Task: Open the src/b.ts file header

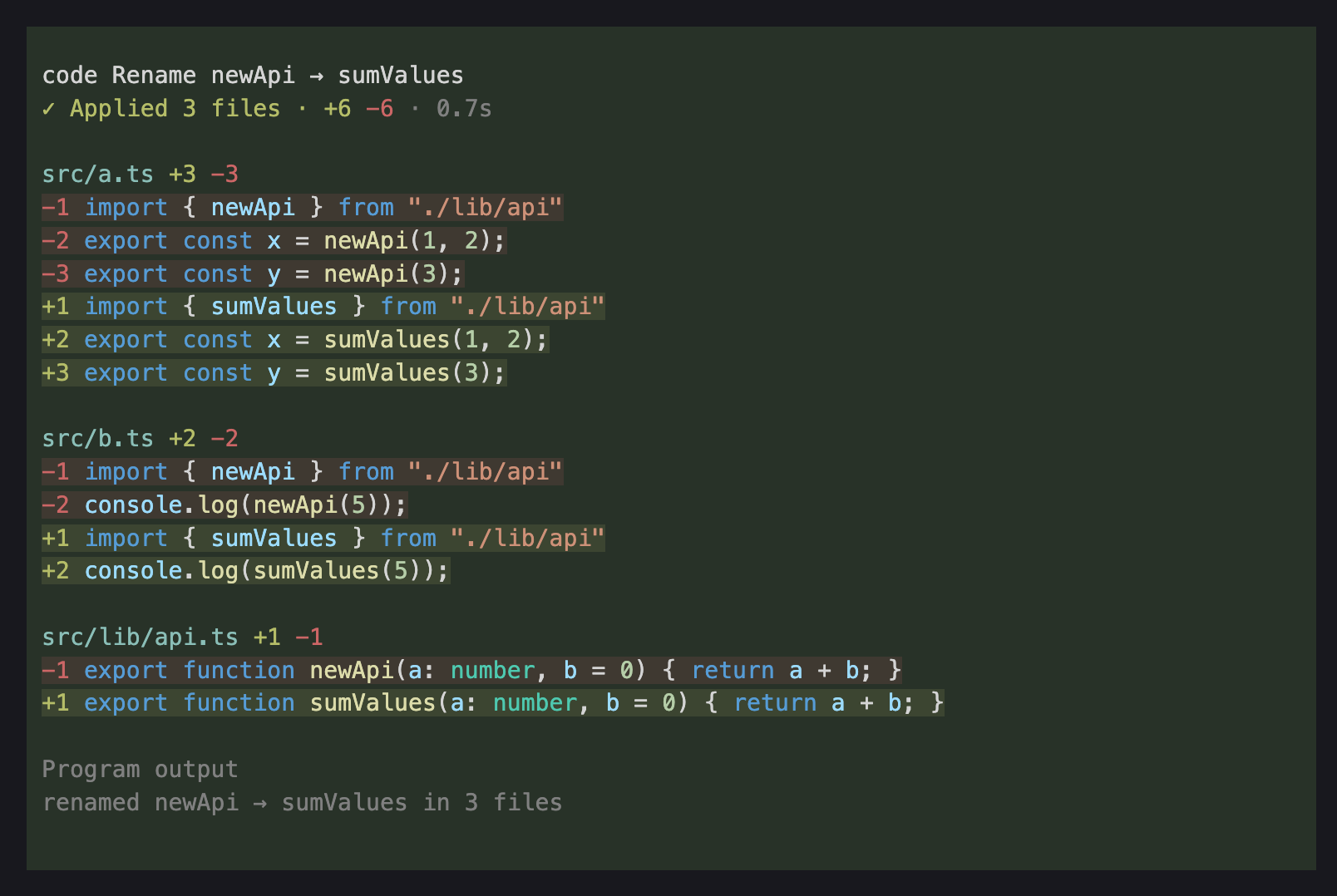Action: [140, 438]
